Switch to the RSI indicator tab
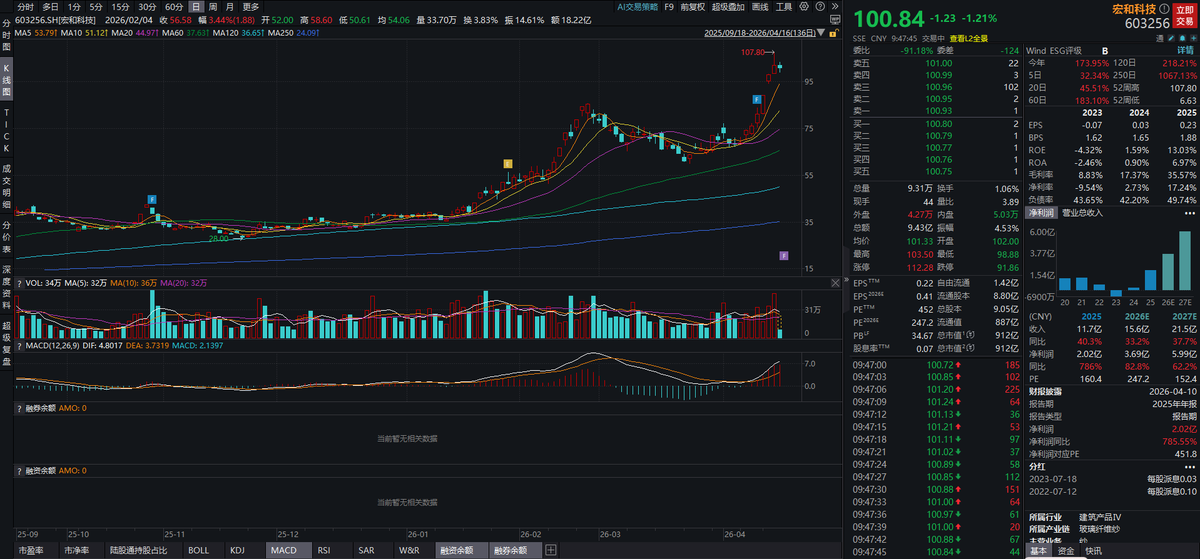Viewport: 1200px width, 559px height. [324, 550]
